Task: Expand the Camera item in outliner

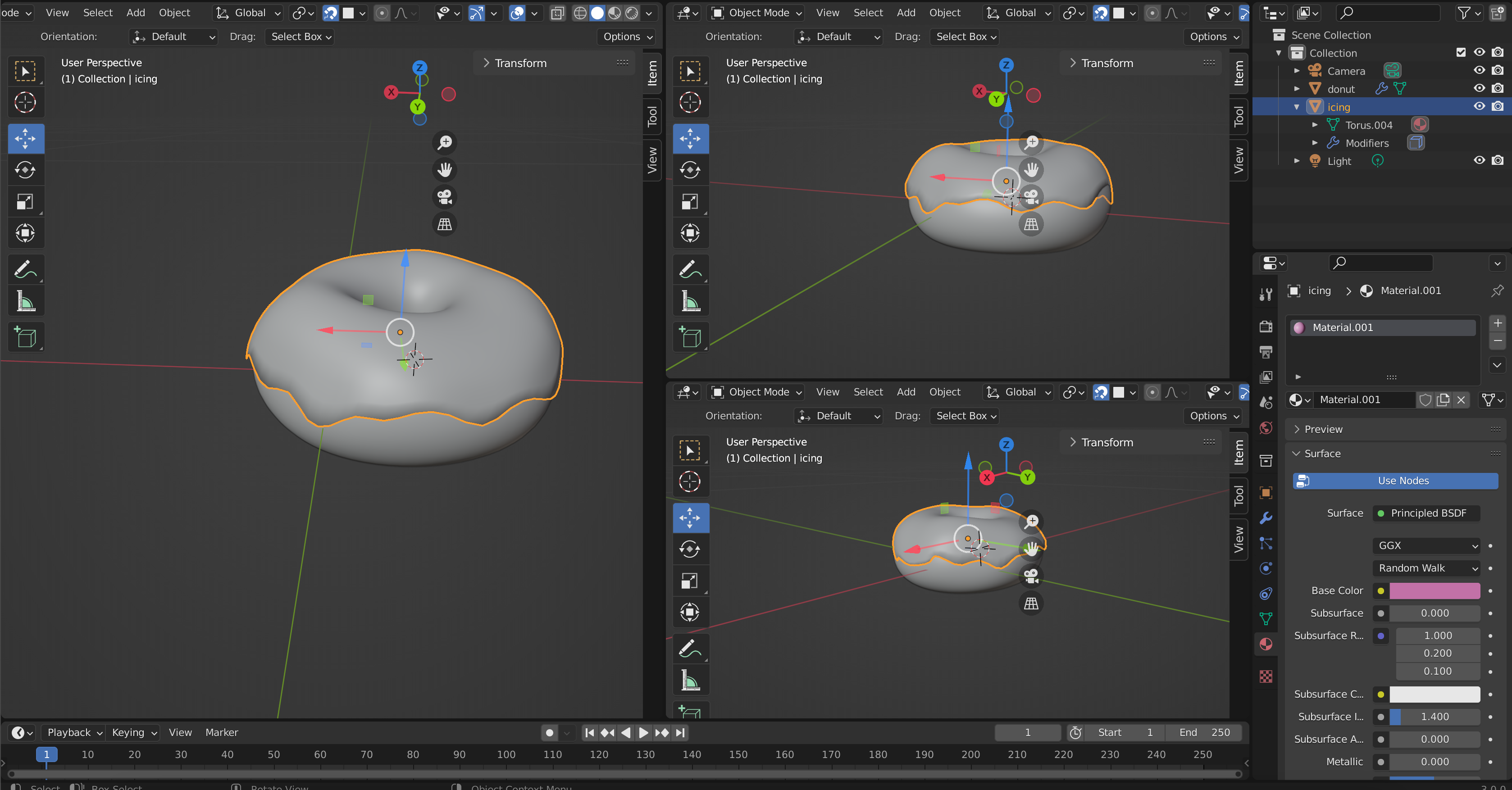Action: tap(1297, 71)
